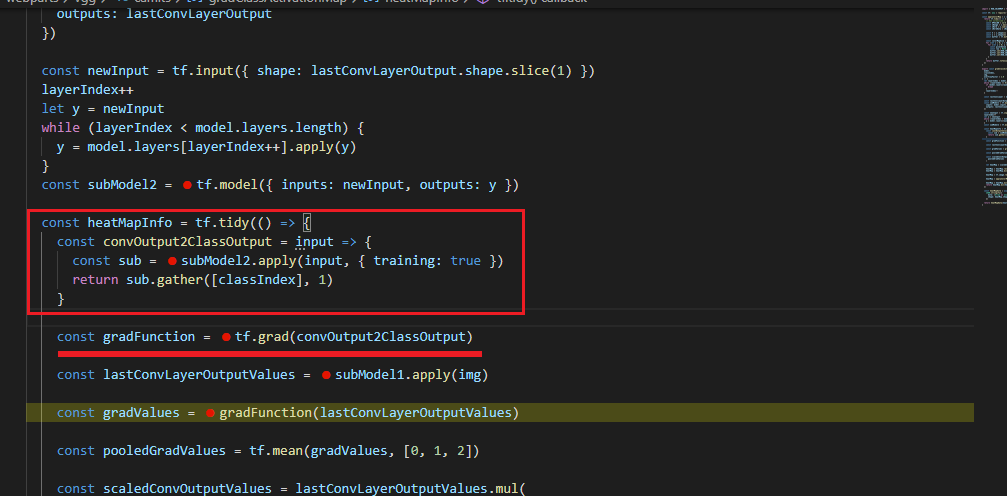Click 'model.layers[layerIndex++].apply(y)' expression
Image resolution: width=1007 pixels, height=496 pixels.
(x=222, y=147)
